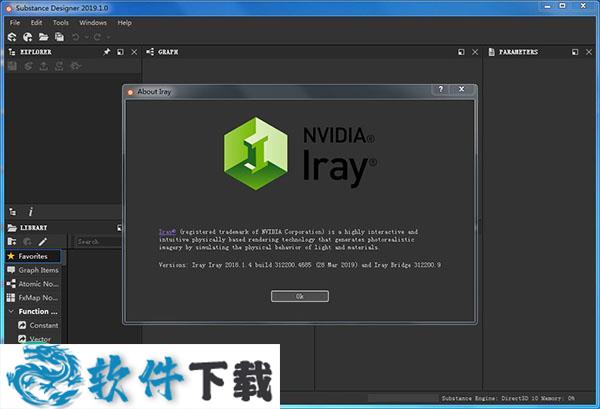Click the About Iray dialog title icon
Screen dimensions: 600x409
tap(130, 92)
